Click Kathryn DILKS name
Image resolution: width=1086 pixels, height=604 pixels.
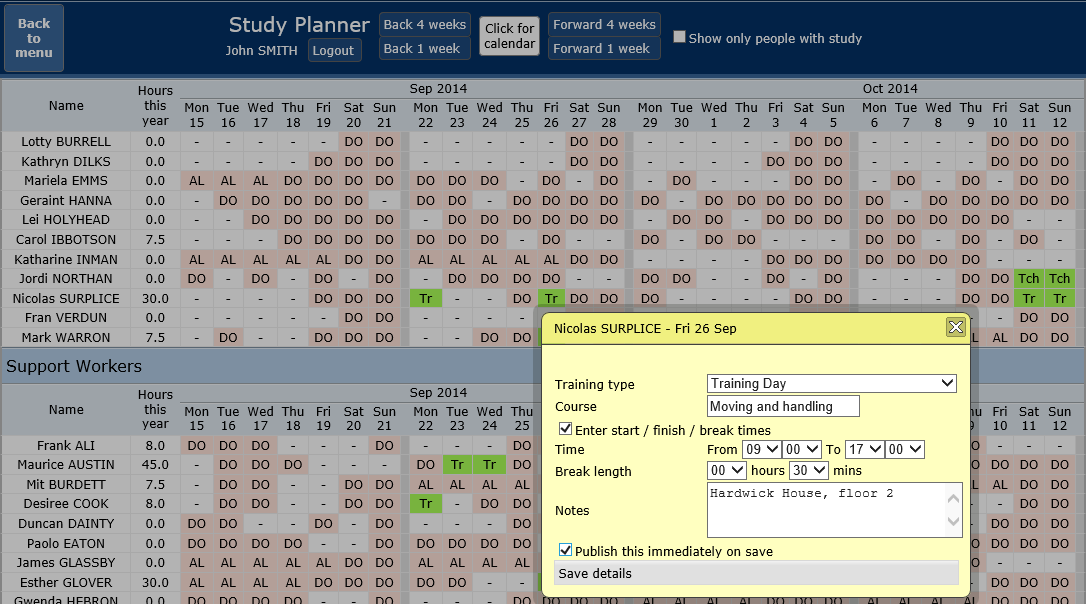tap(66, 161)
